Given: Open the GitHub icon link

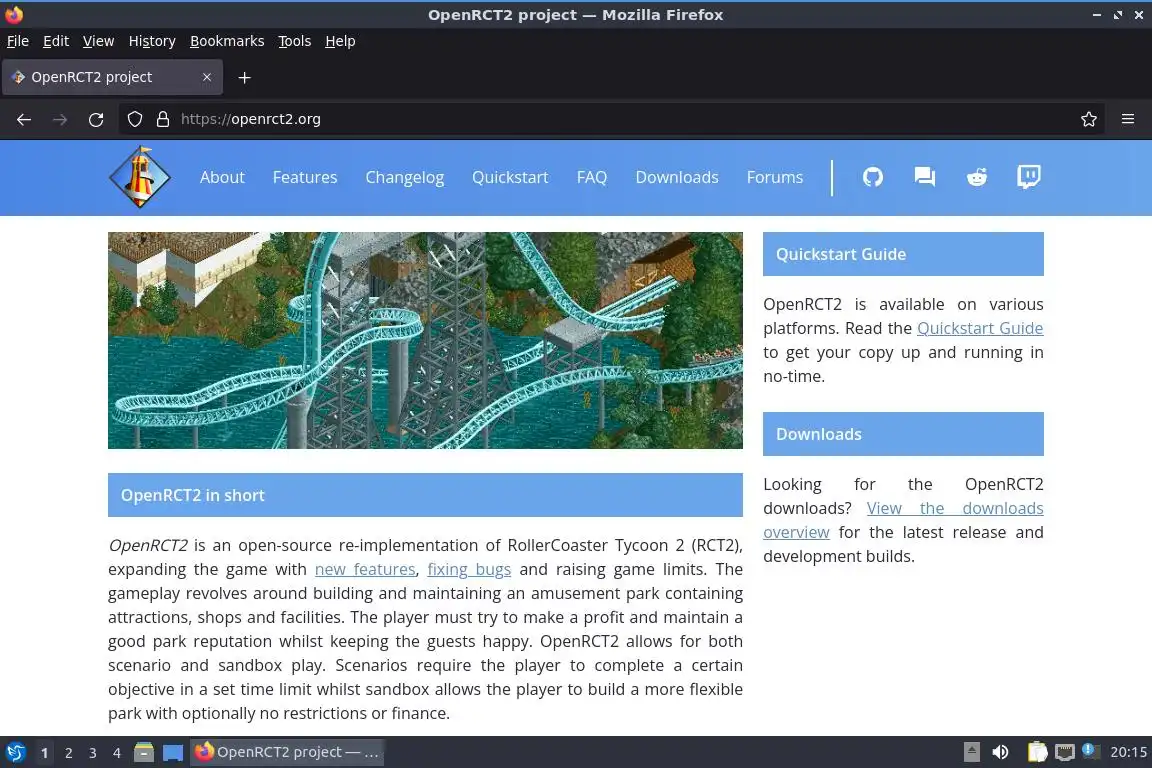Looking at the screenshot, I should coord(872,177).
